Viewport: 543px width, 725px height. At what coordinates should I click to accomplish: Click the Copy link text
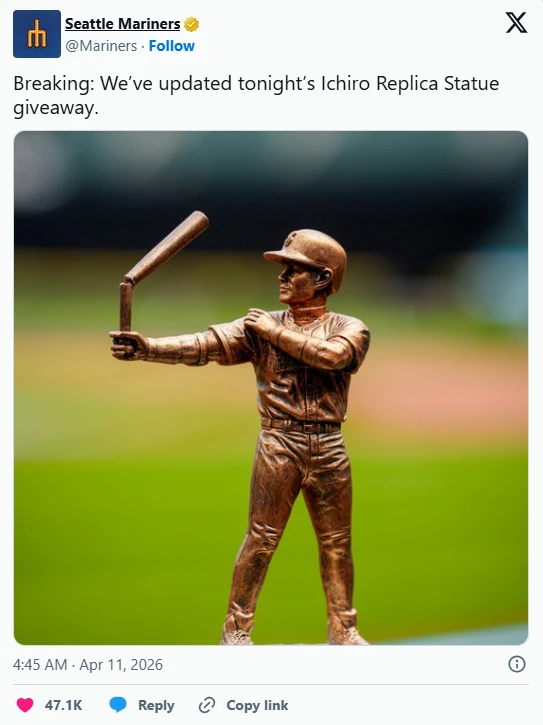coord(257,705)
